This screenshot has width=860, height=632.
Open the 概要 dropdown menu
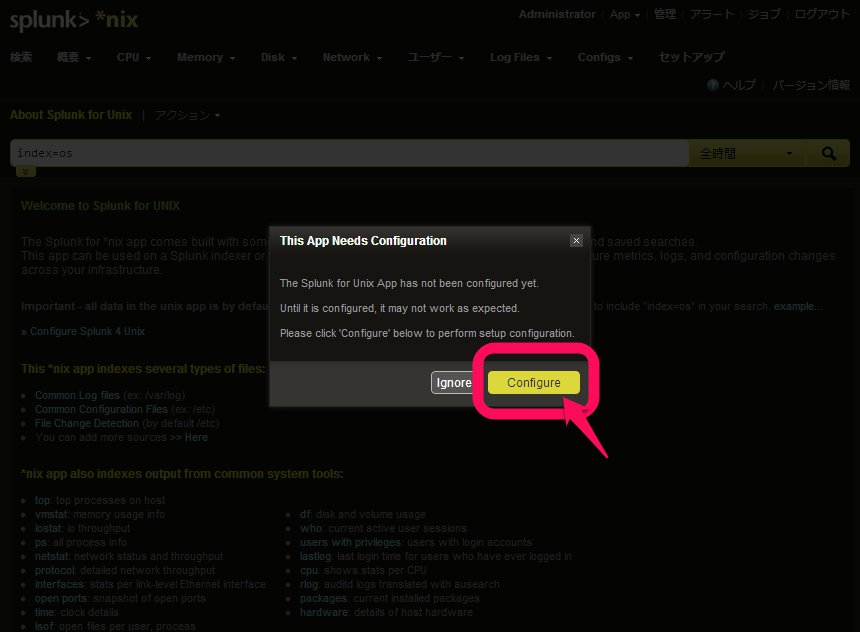point(73,57)
